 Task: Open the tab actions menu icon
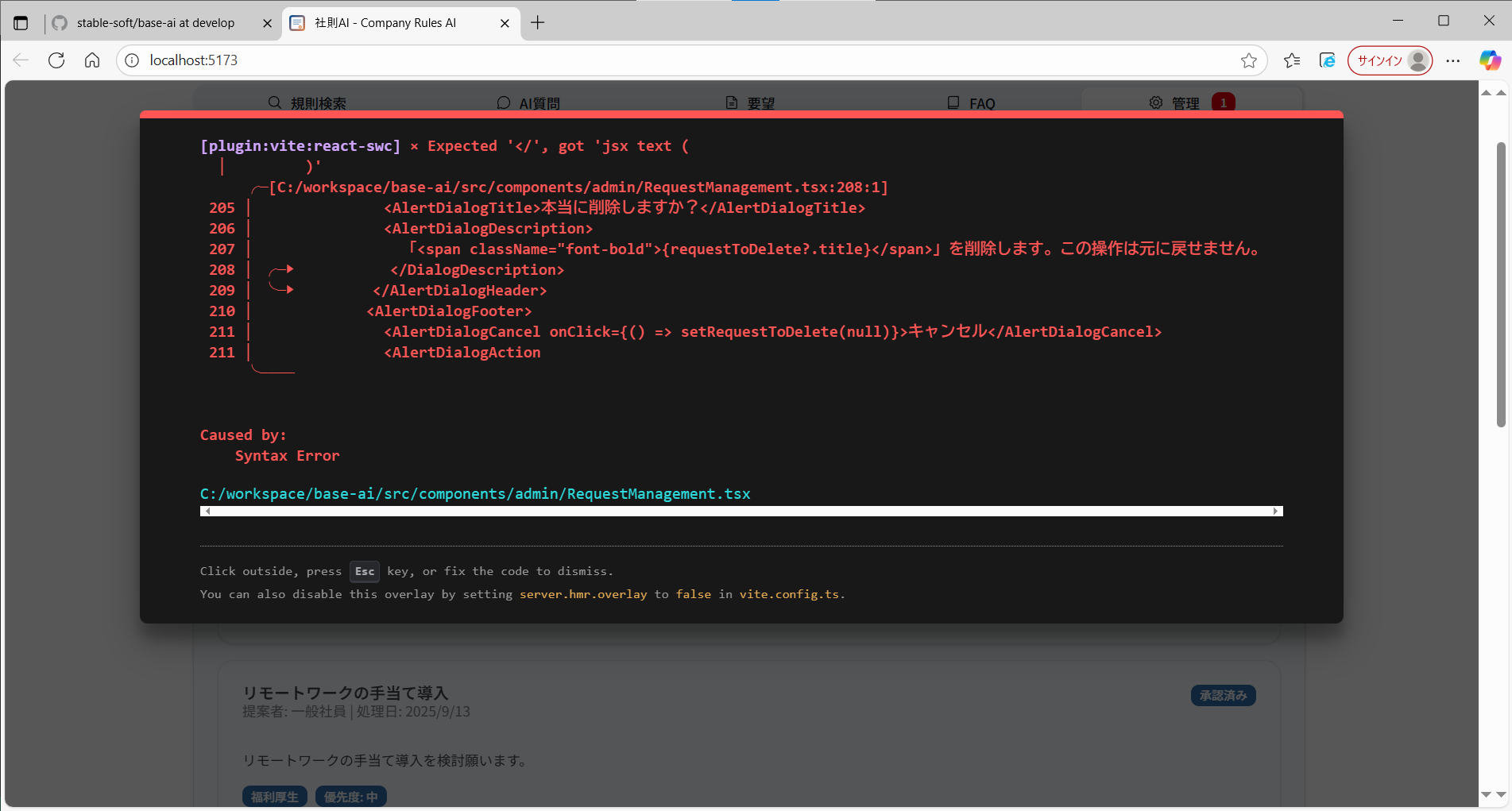[21, 23]
